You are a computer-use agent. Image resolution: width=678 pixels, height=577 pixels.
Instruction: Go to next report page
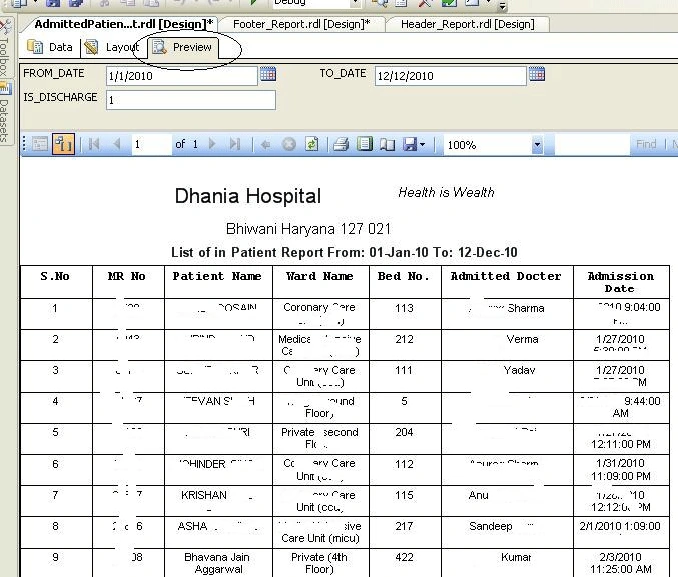point(212,144)
